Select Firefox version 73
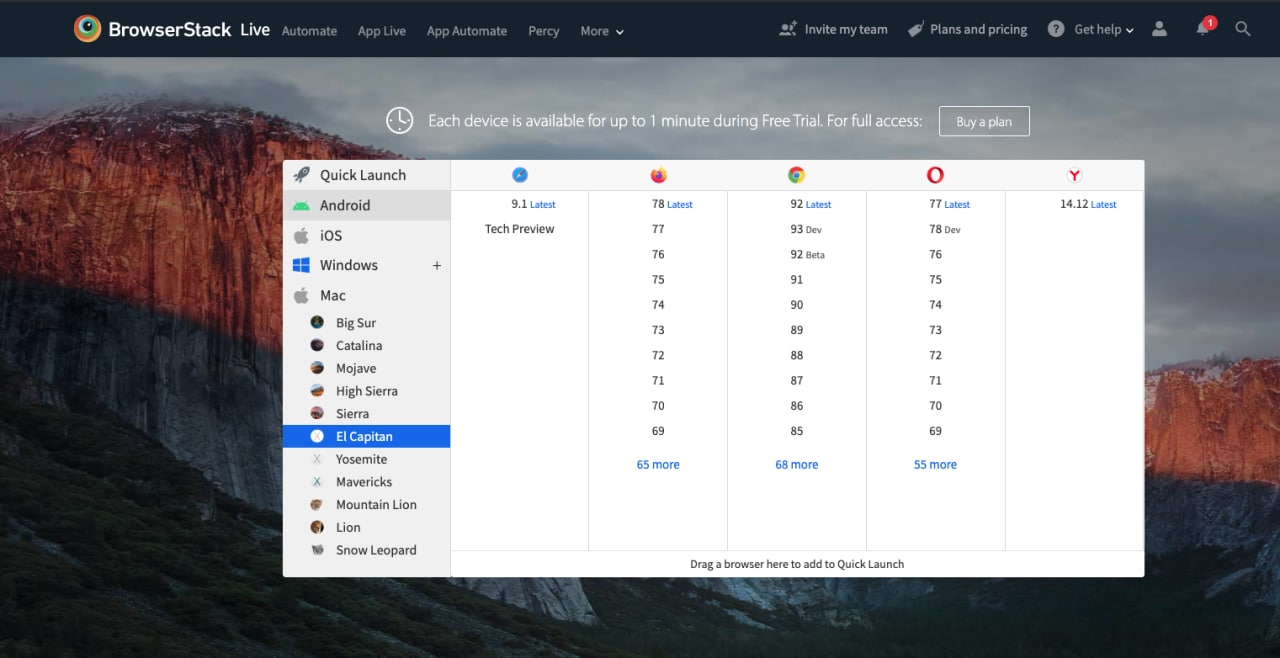Screen dimensions: 1280x658 pyautogui.click(x=658, y=330)
